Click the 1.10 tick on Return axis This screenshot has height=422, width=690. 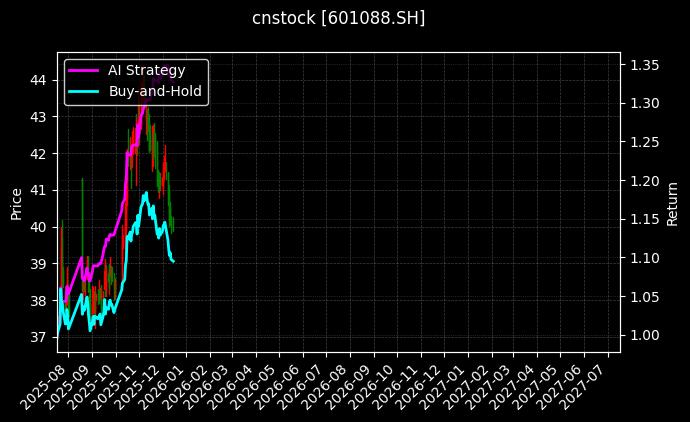click(x=644, y=258)
